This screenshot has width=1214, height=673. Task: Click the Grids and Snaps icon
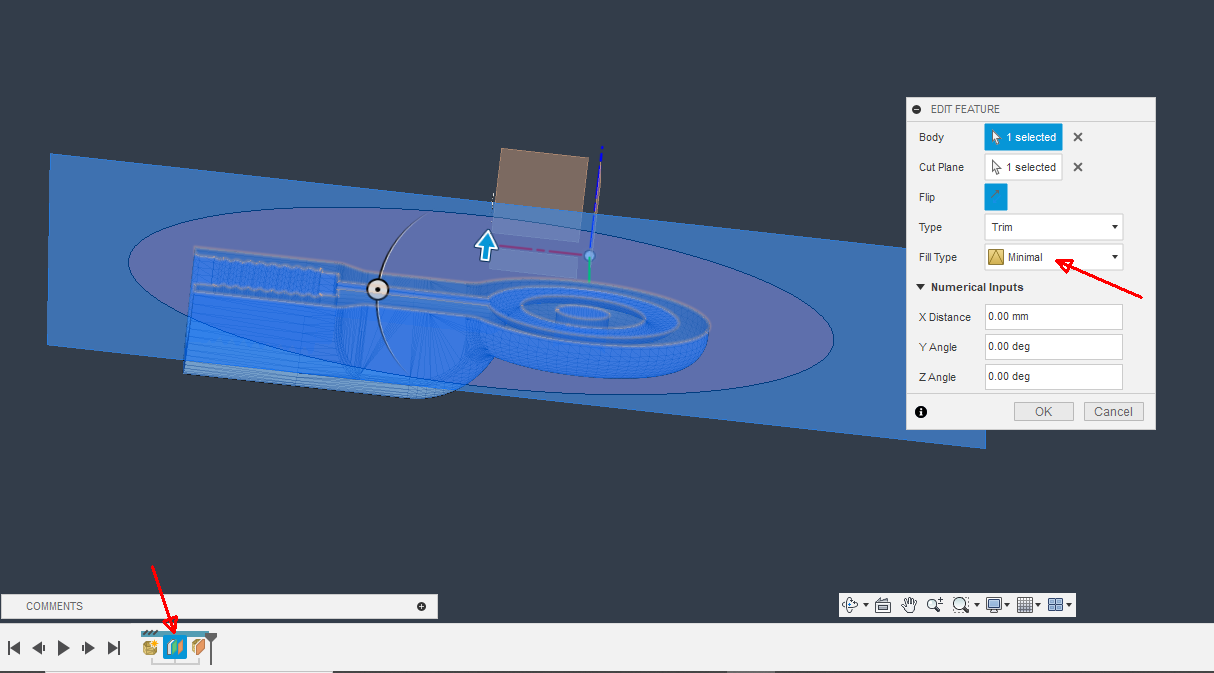[1026, 605]
